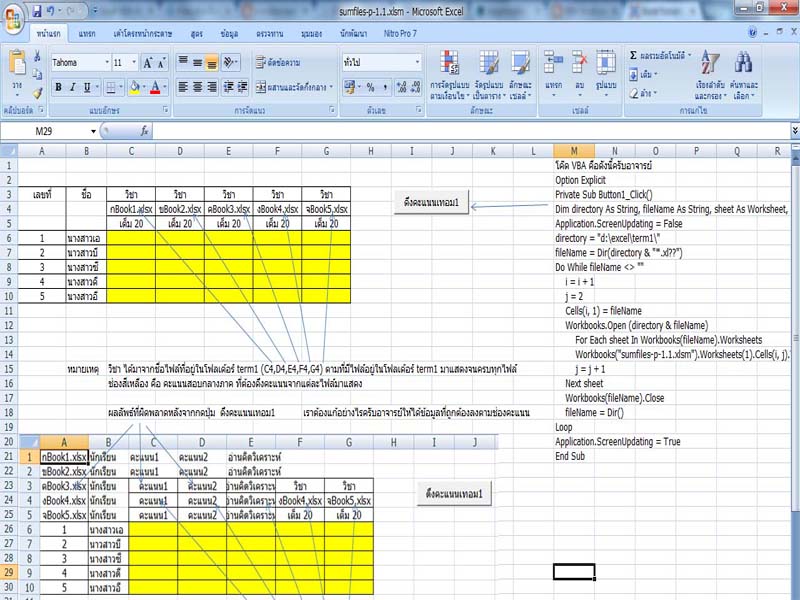
Task: Open the font size dropdown
Action: coord(132,62)
